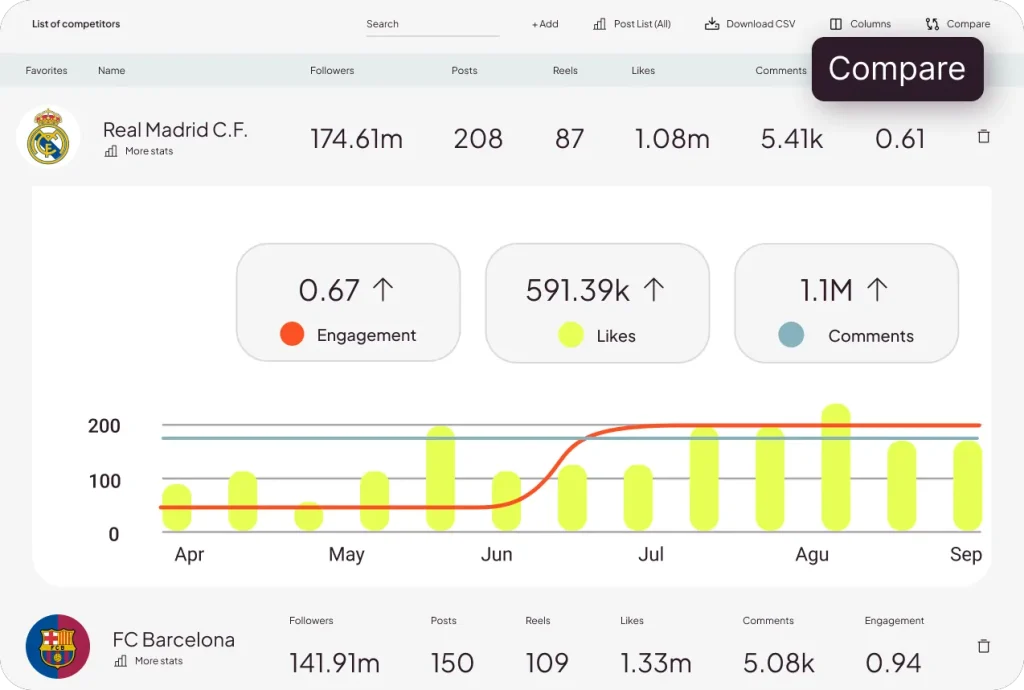Click the Real Madrid club logo
Image resolution: width=1024 pixels, height=690 pixels.
(48, 138)
